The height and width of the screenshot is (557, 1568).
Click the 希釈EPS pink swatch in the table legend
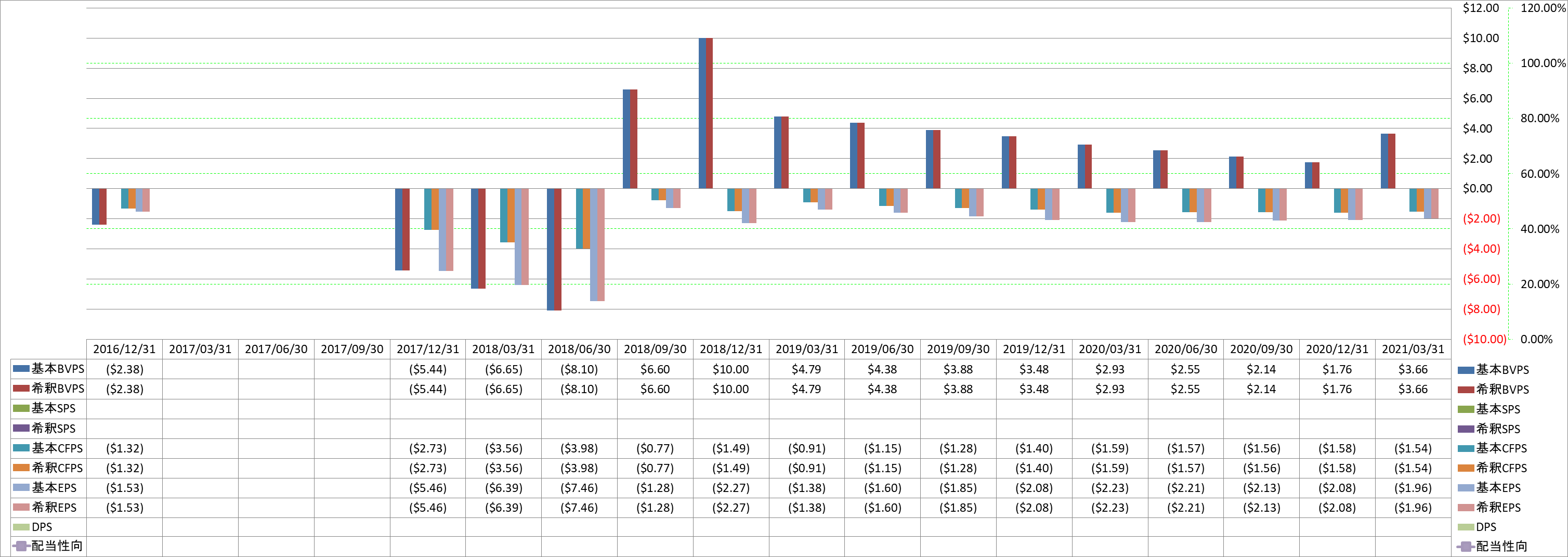coord(21,507)
